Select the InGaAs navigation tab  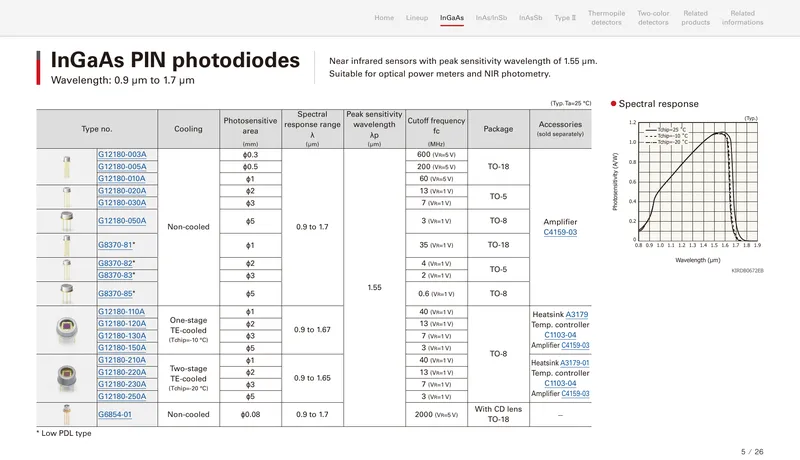(x=452, y=18)
